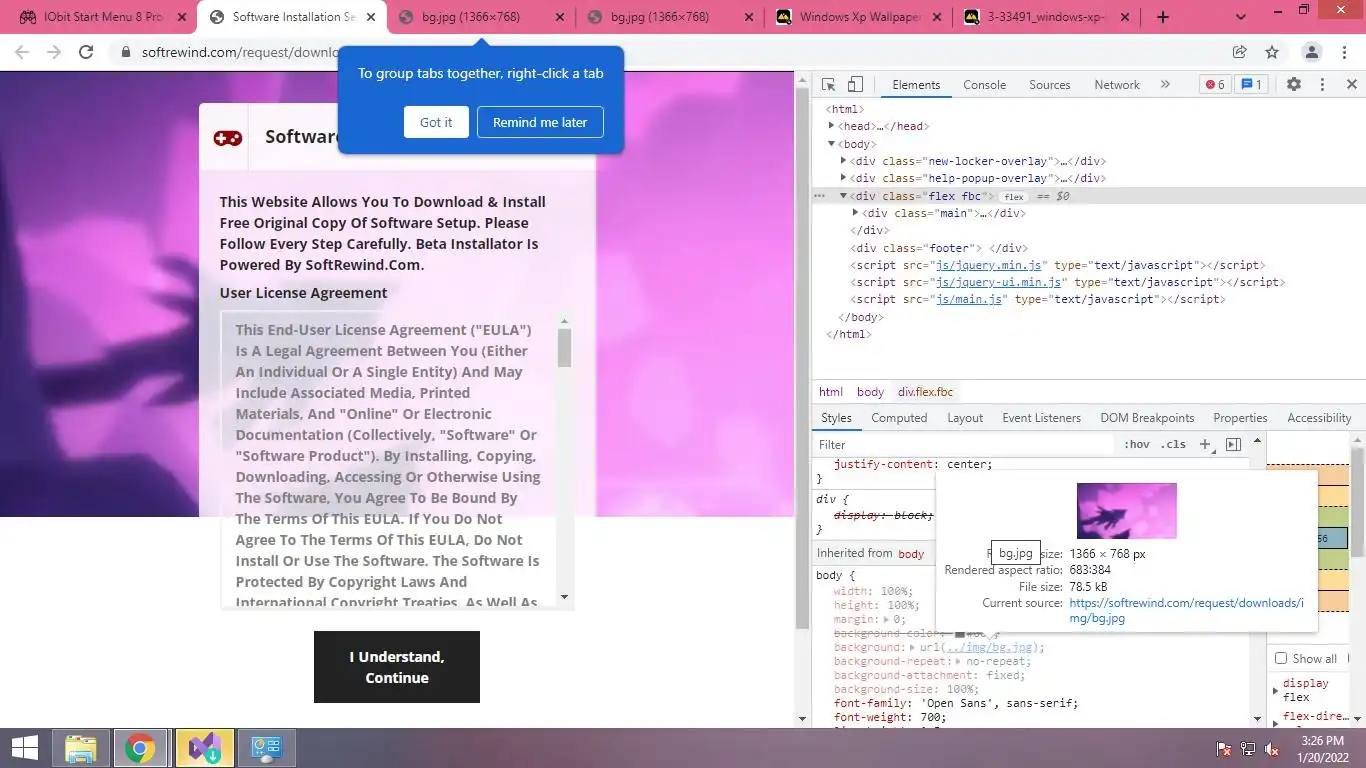
Task: Activate the inspect element picker icon
Action: [828, 85]
